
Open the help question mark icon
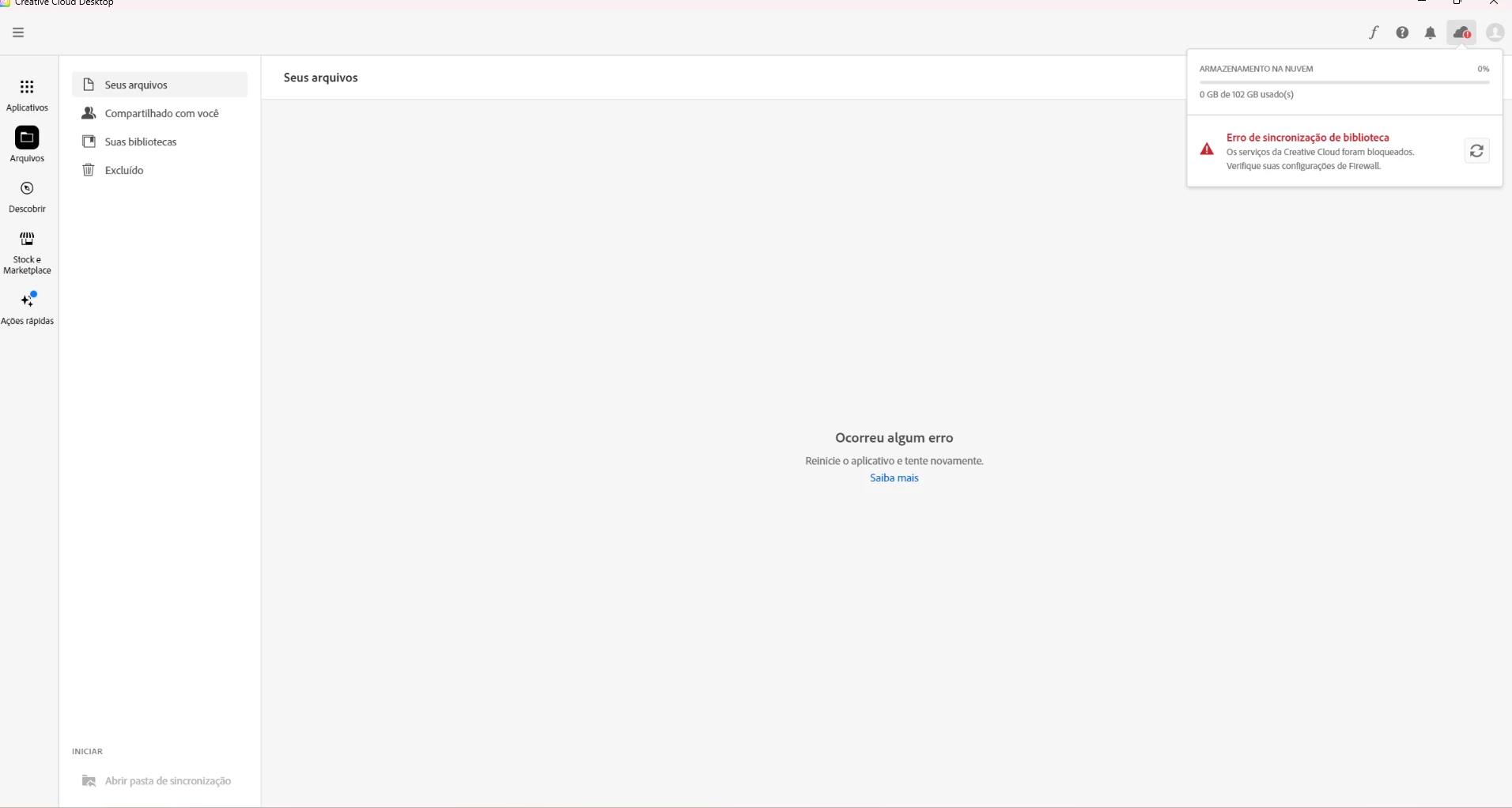pos(1402,32)
